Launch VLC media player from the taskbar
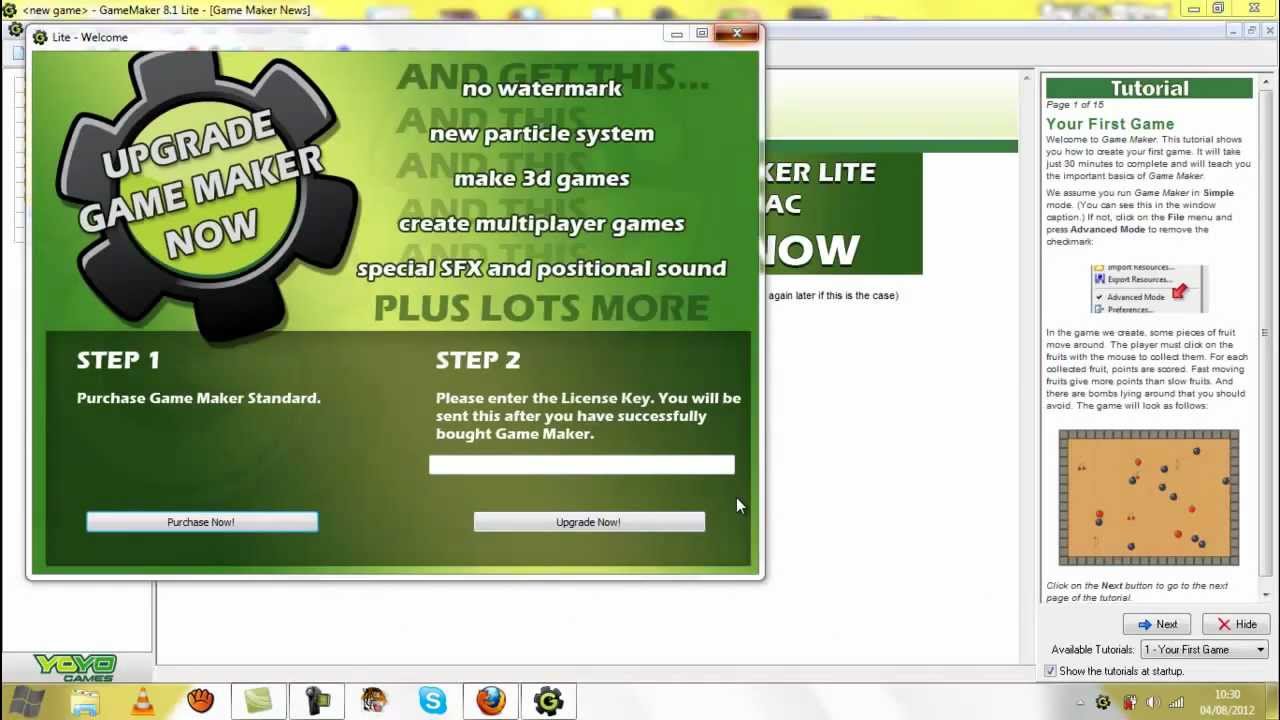Viewport: 1280px width, 720px height. coord(143,701)
